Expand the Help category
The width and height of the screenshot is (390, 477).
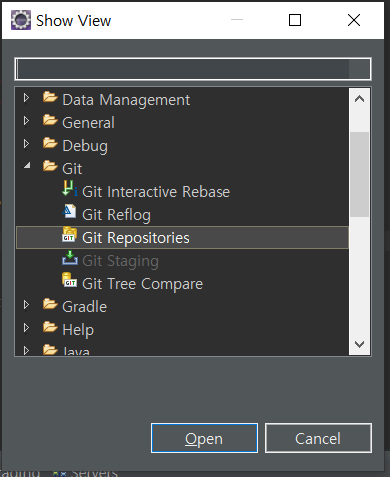(26, 328)
